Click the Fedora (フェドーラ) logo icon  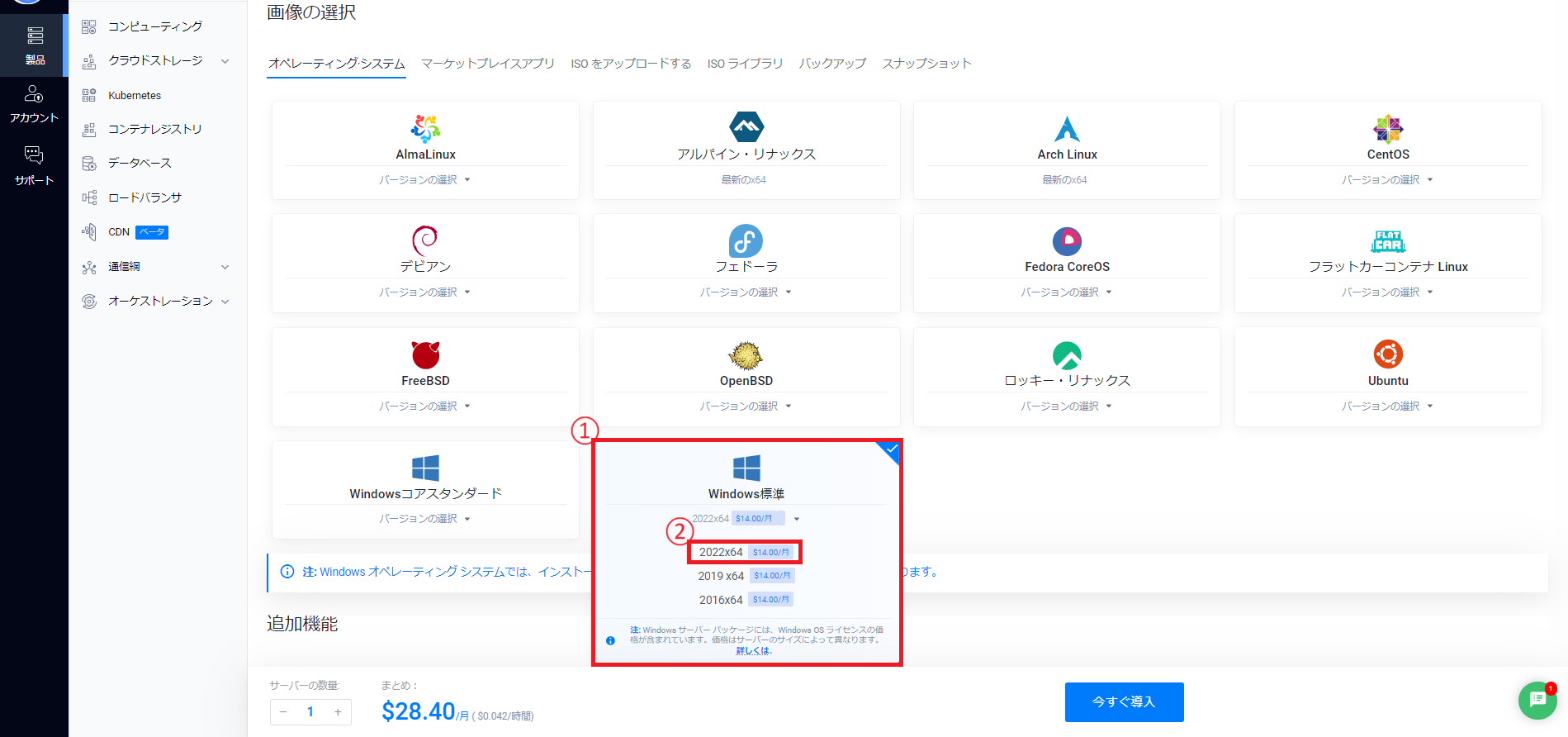tap(746, 240)
